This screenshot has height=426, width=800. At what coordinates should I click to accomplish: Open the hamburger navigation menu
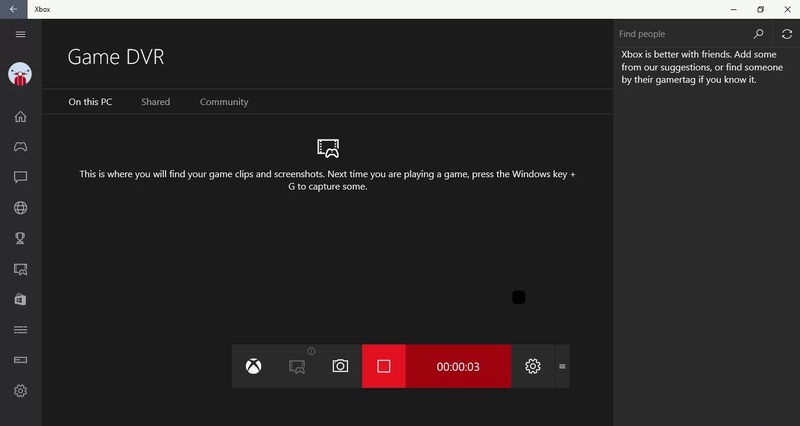20,34
